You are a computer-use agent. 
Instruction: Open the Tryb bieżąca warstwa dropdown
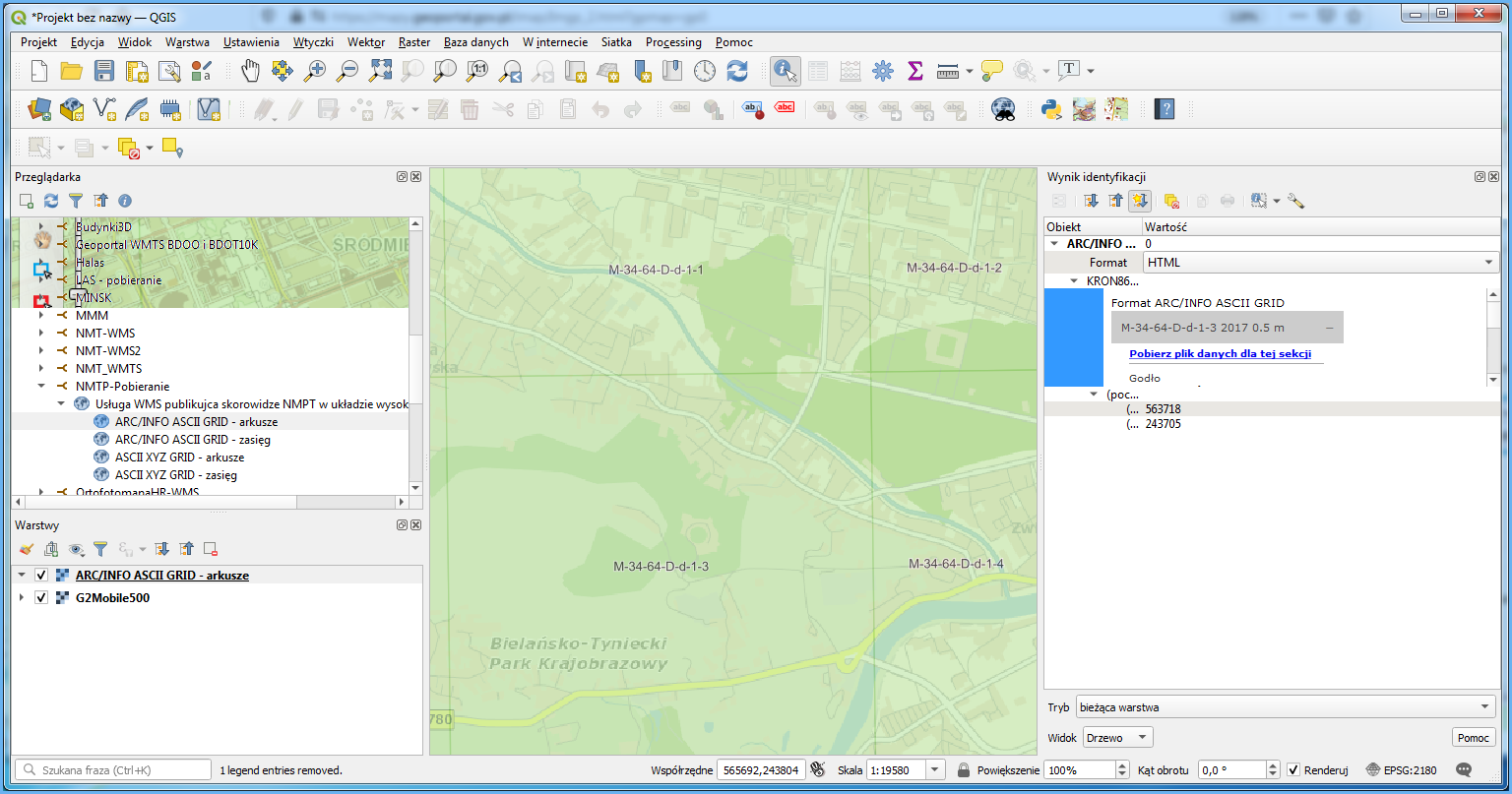[x=1287, y=706]
